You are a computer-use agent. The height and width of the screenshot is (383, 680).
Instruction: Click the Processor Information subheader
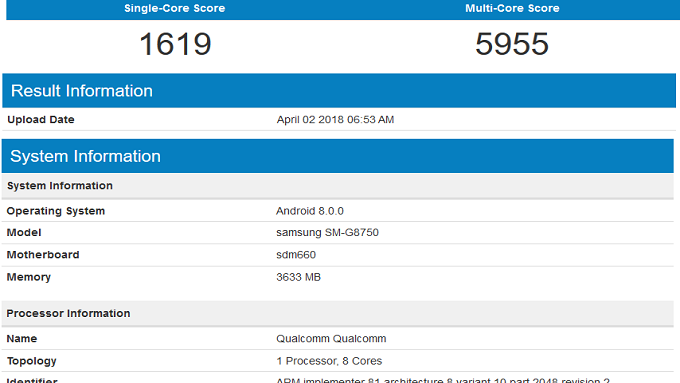pyautogui.click(x=337, y=313)
